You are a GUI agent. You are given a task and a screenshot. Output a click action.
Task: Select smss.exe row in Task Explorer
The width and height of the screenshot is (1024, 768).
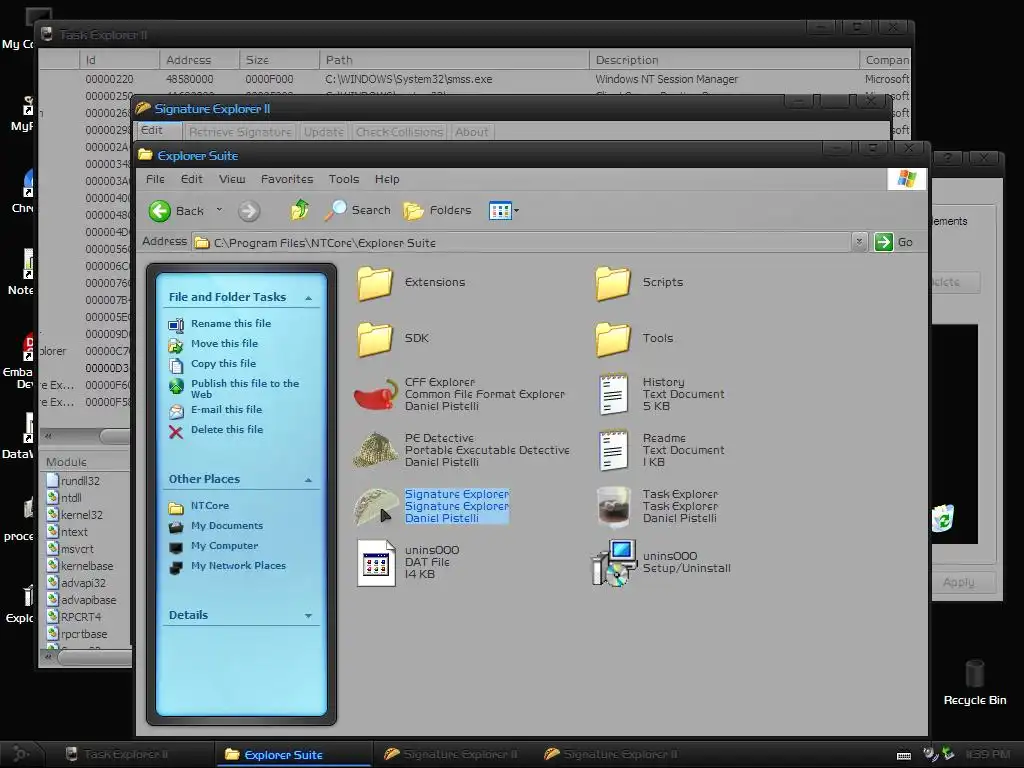coord(474,79)
